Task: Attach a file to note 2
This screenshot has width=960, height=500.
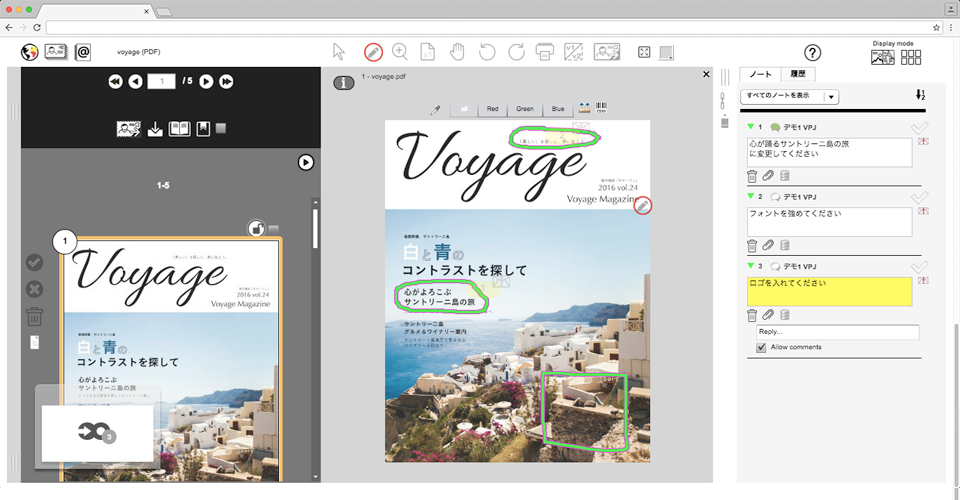Action: point(768,245)
